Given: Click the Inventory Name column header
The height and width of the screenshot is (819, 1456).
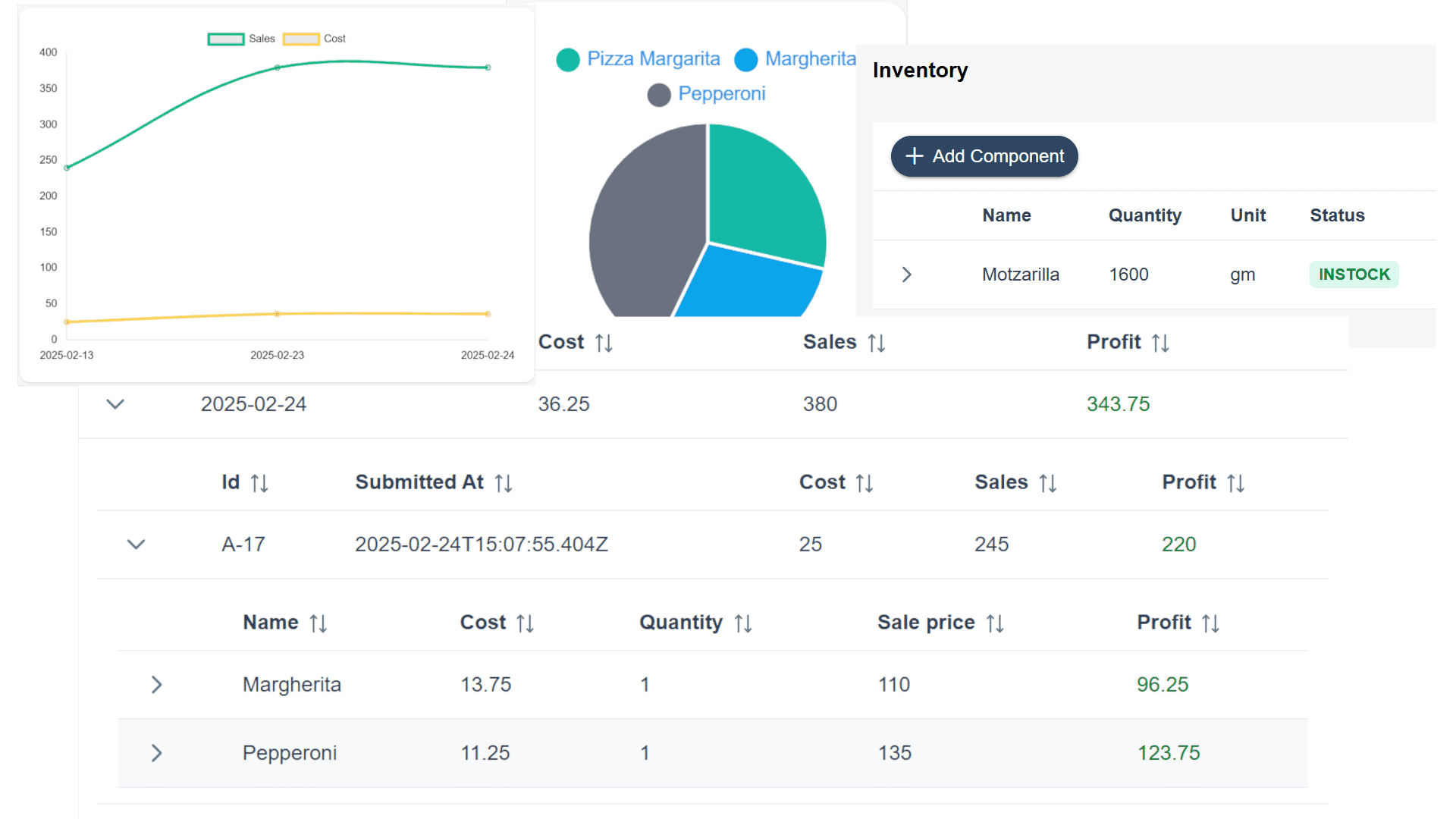Looking at the screenshot, I should (x=1006, y=215).
